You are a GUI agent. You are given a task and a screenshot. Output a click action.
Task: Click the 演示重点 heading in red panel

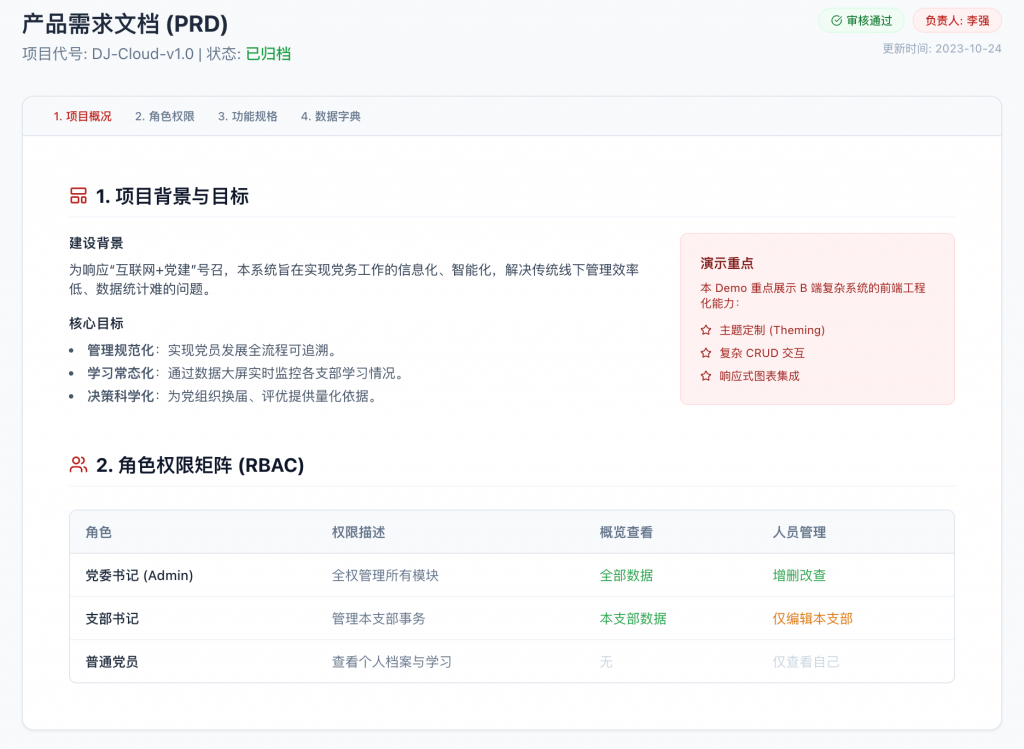point(727,263)
